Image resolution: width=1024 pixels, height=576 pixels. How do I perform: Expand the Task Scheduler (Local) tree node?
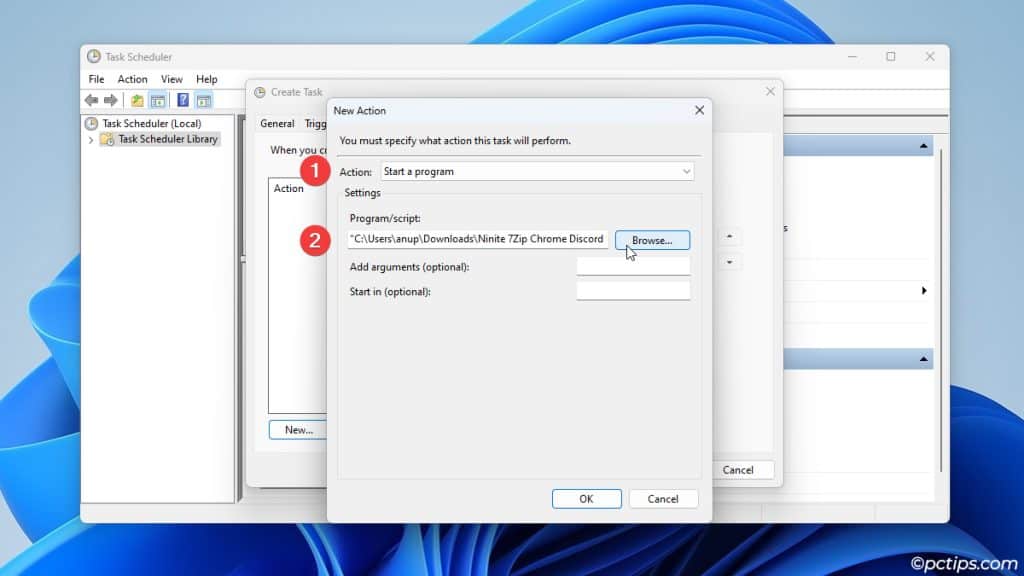(91, 140)
